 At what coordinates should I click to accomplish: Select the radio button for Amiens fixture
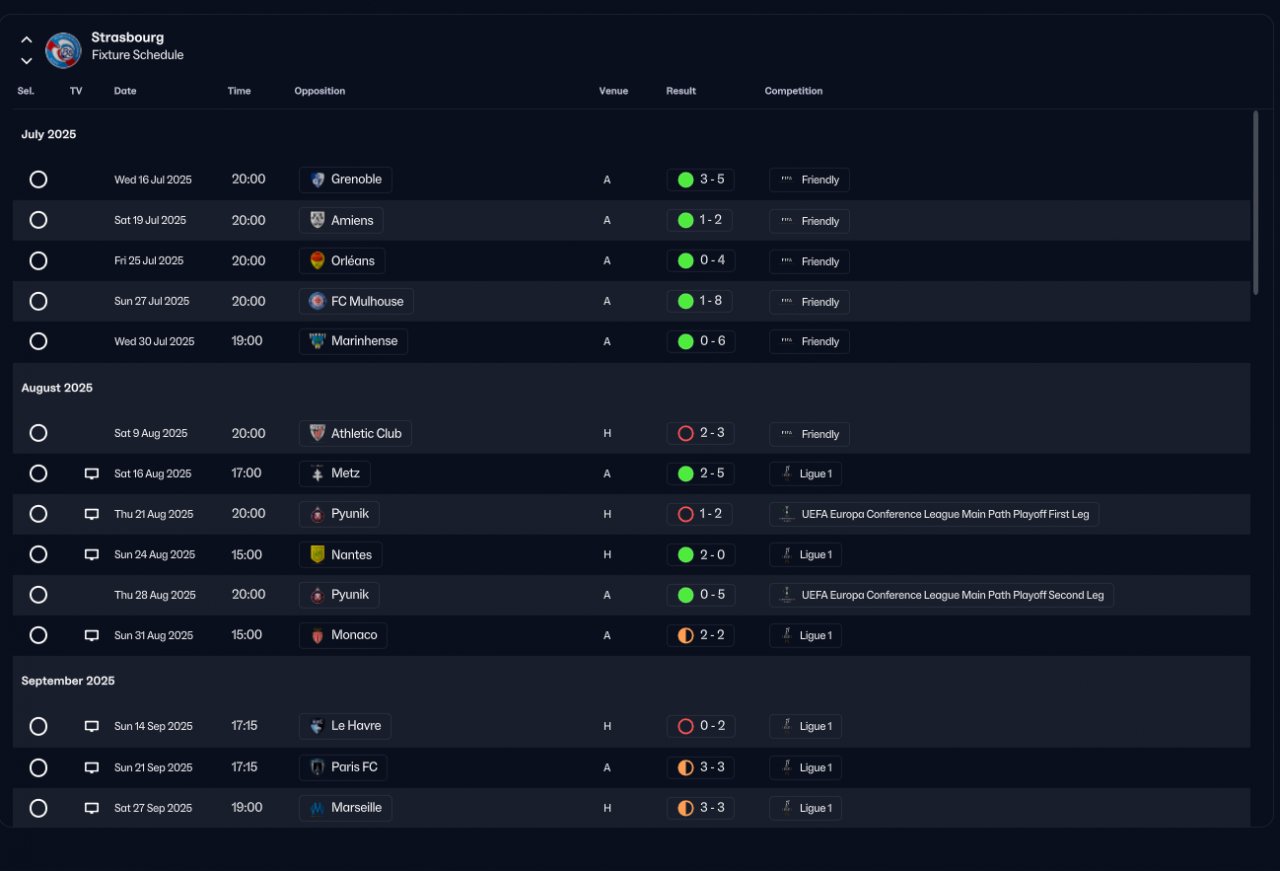[38, 220]
